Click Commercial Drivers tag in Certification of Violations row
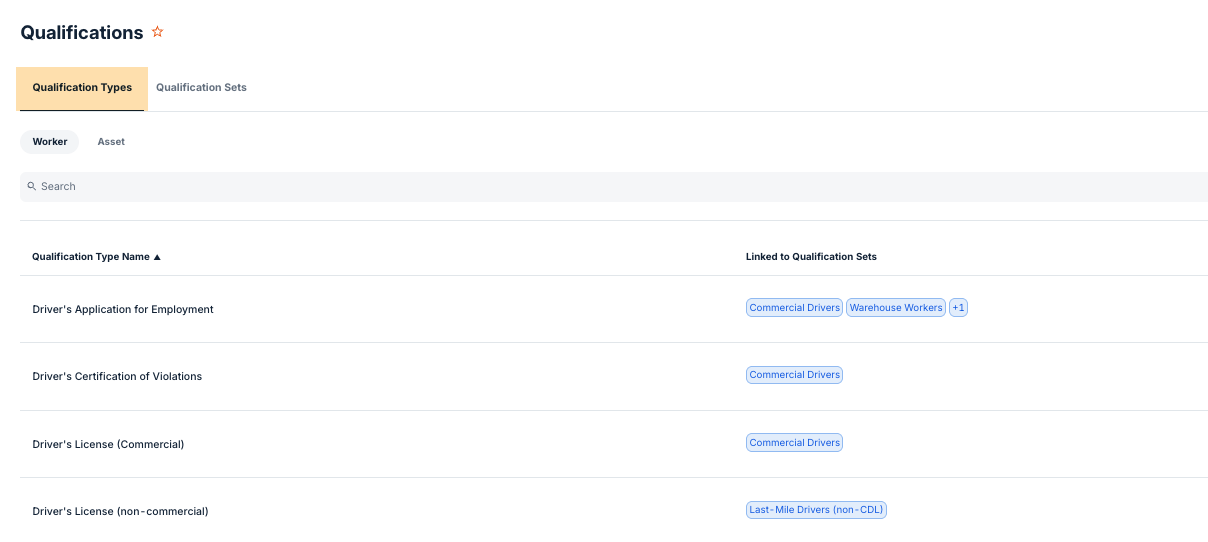Viewport: 1208px width, 542px height. pos(794,375)
